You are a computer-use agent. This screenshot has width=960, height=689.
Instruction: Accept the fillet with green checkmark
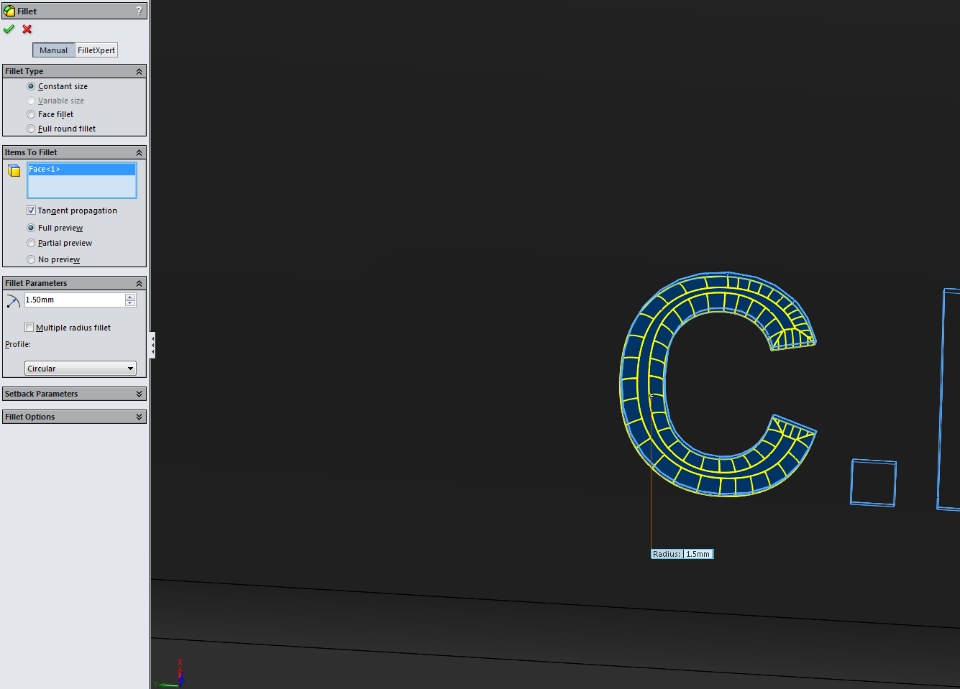(9, 29)
